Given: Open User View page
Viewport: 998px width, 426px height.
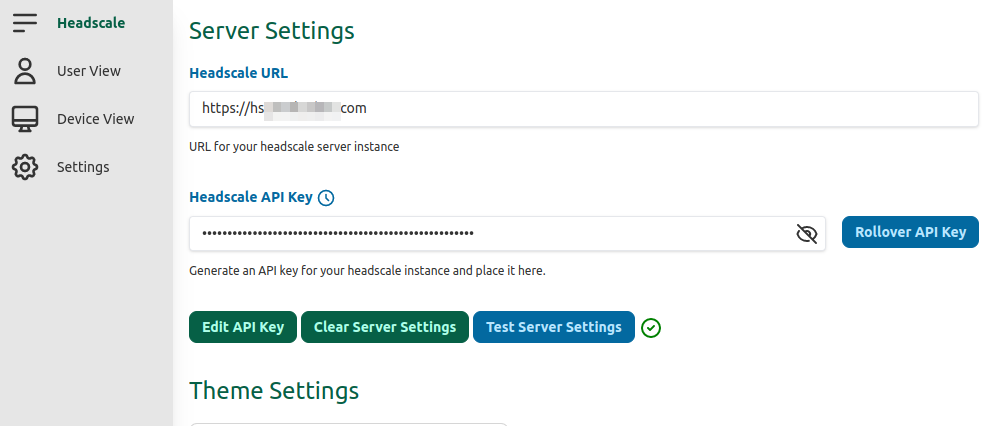Looking at the screenshot, I should coord(88,71).
